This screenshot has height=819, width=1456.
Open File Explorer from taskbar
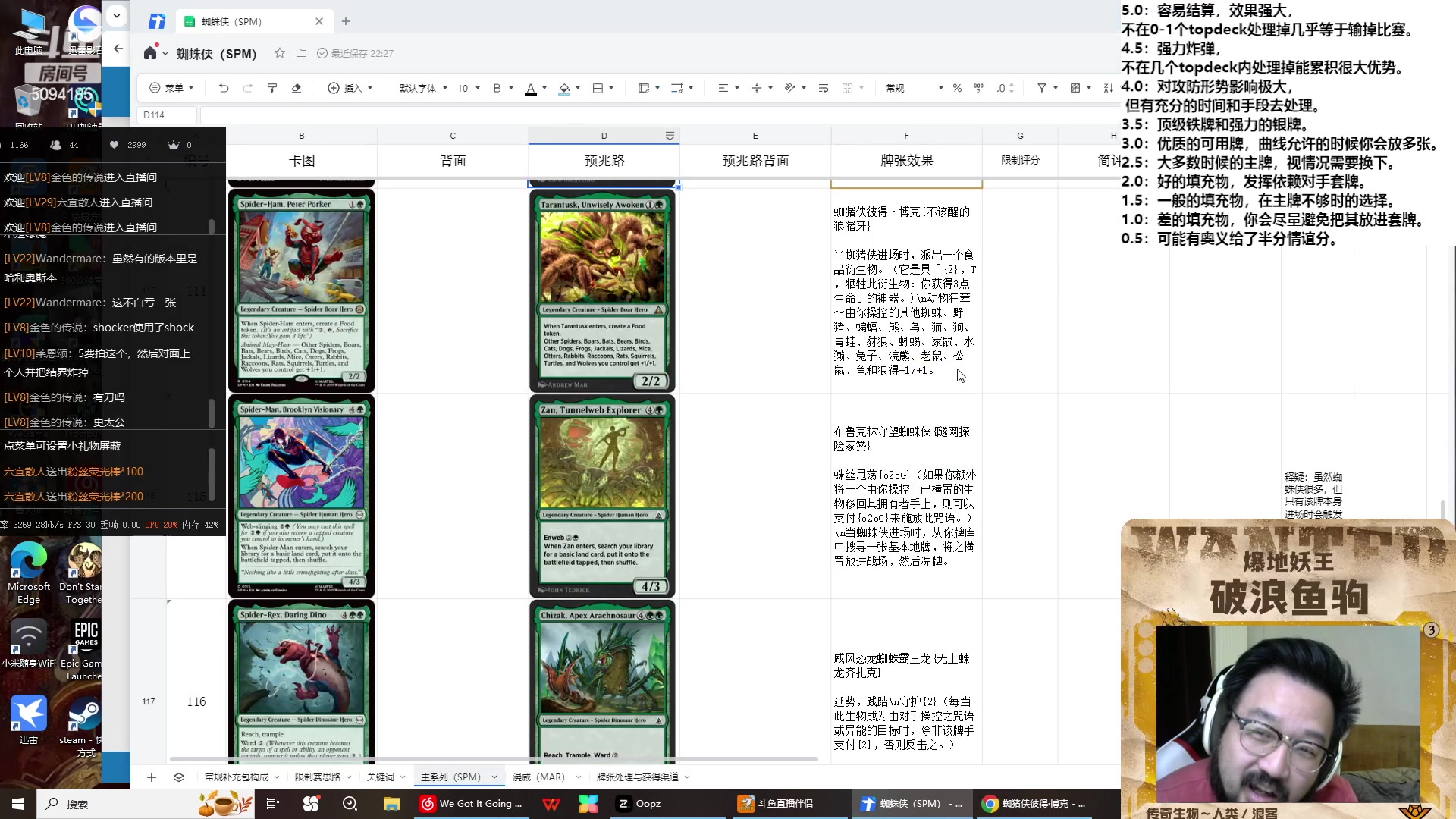point(391,804)
